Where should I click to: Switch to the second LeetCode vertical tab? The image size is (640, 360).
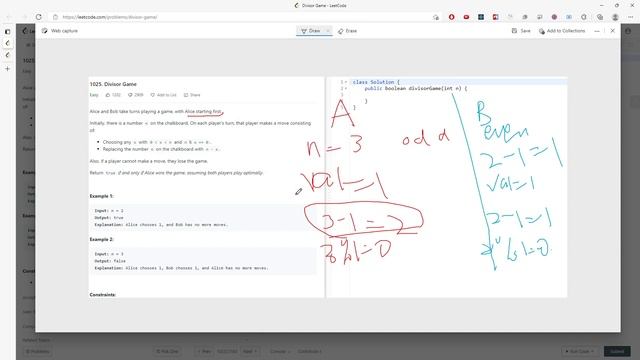point(7,55)
